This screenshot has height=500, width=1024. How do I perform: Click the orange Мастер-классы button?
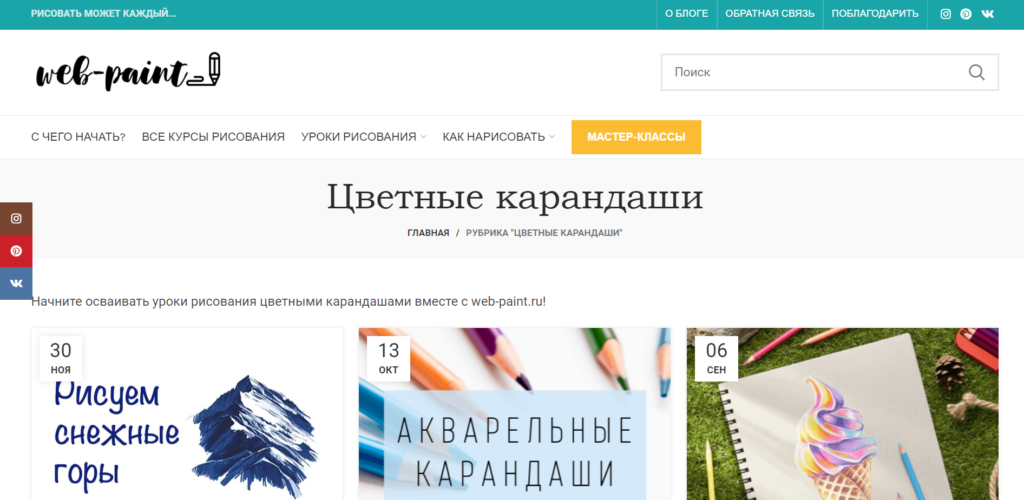pyautogui.click(x=636, y=137)
